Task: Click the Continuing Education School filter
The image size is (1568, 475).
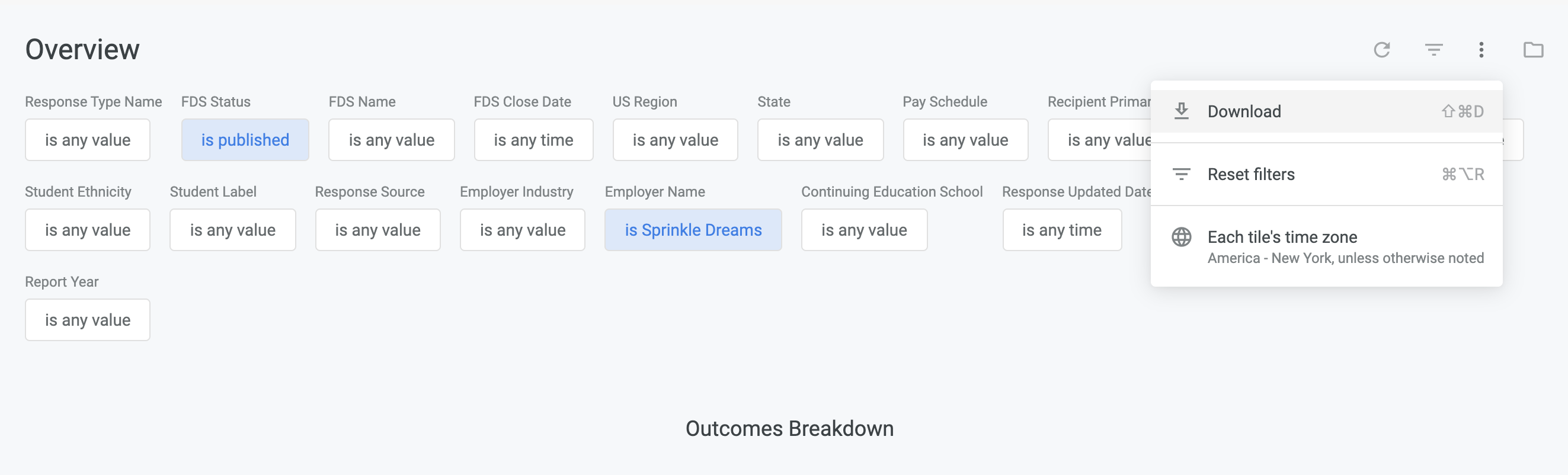Action: 864,230
